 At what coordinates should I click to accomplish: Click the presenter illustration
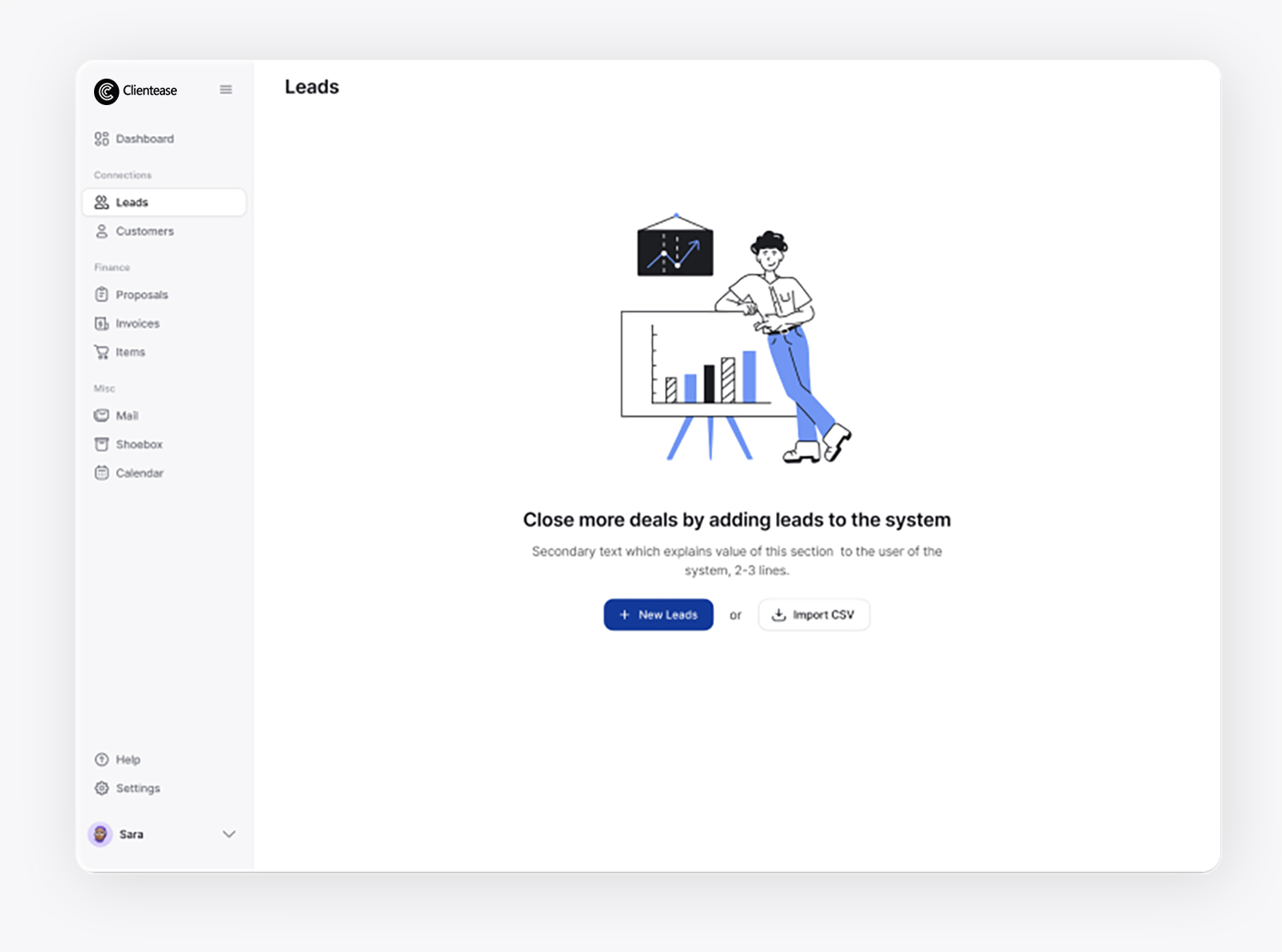click(736, 338)
